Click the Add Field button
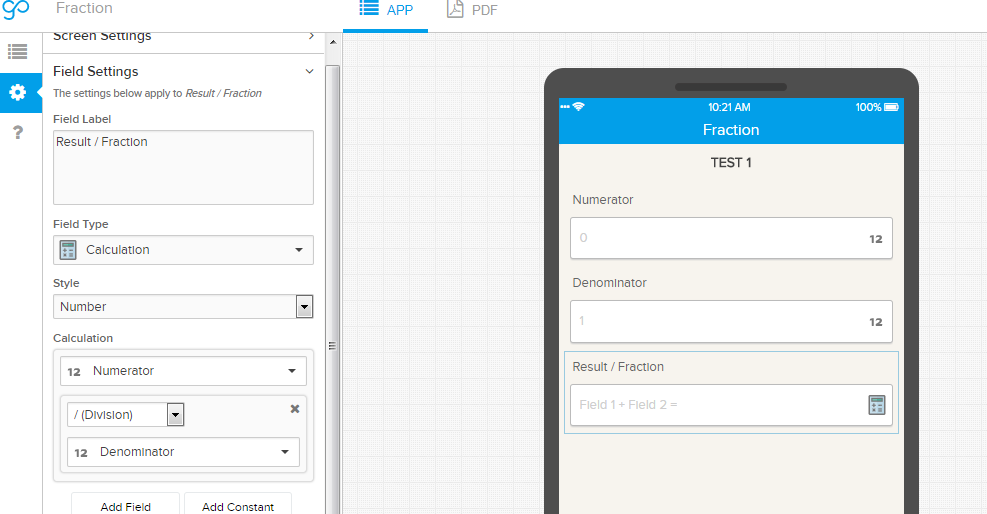 pos(125,506)
